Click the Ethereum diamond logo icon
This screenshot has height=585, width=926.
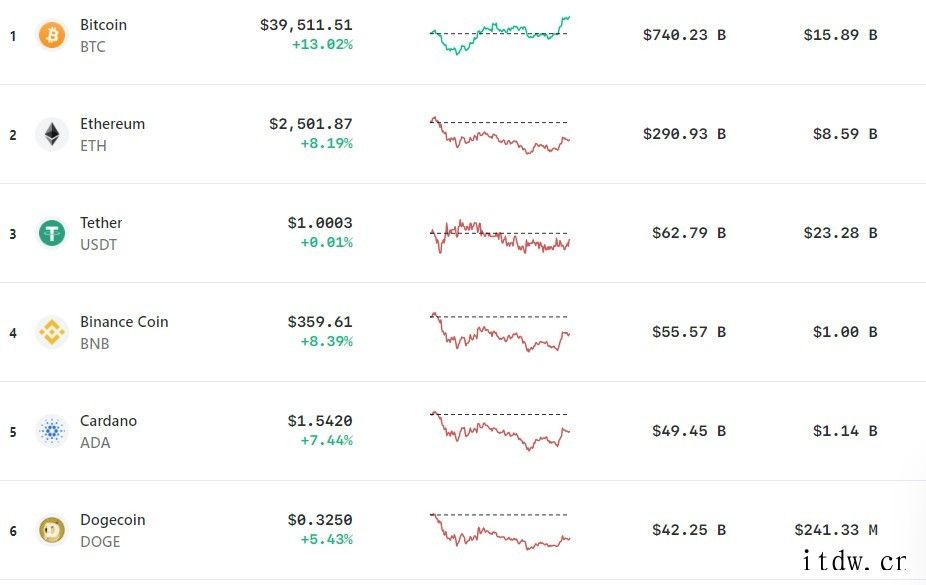pyautogui.click(x=52, y=134)
